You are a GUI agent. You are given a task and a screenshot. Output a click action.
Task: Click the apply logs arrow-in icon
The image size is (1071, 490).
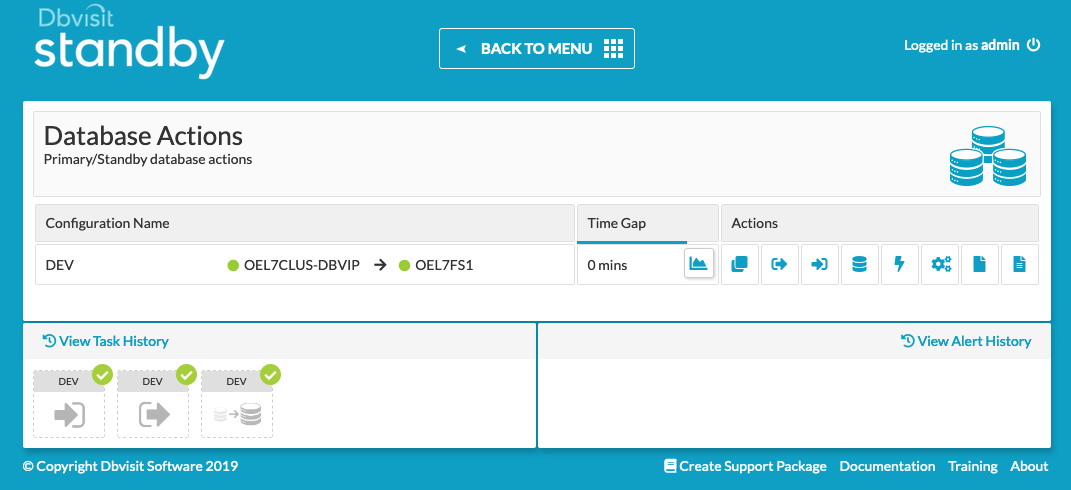click(820, 264)
